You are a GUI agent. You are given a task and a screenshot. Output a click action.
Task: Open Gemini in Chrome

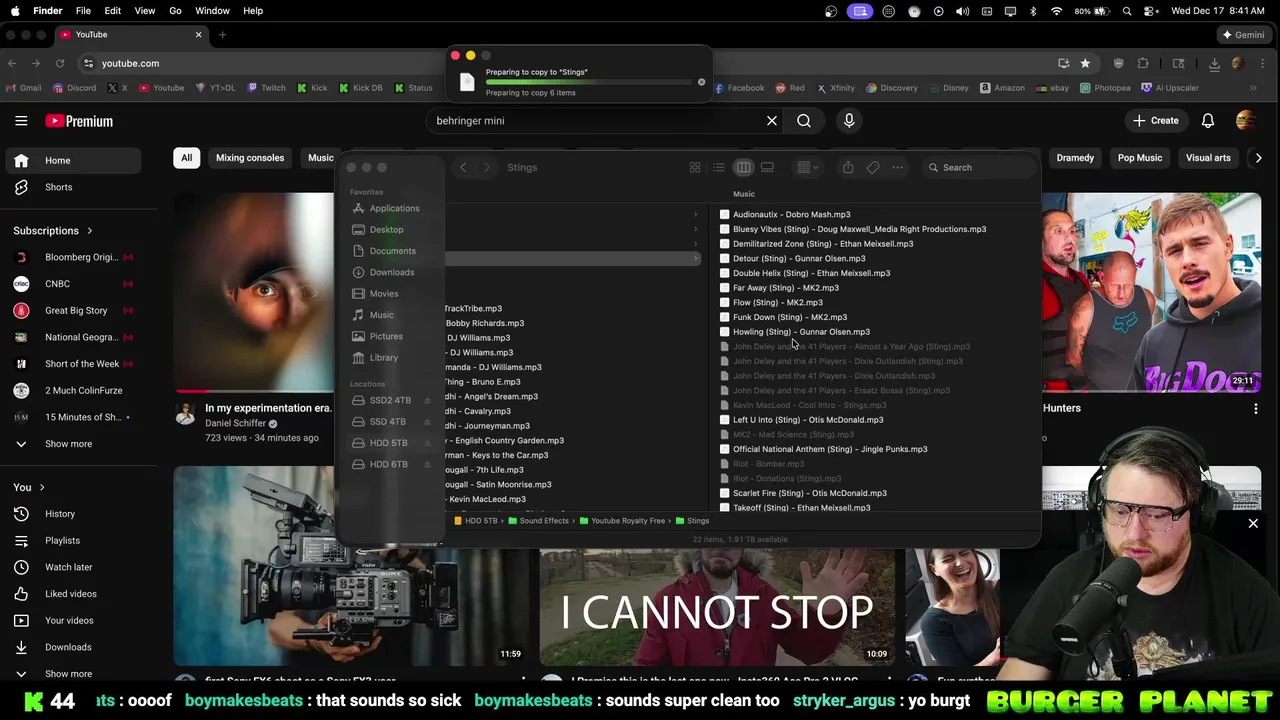coord(1242,35)
